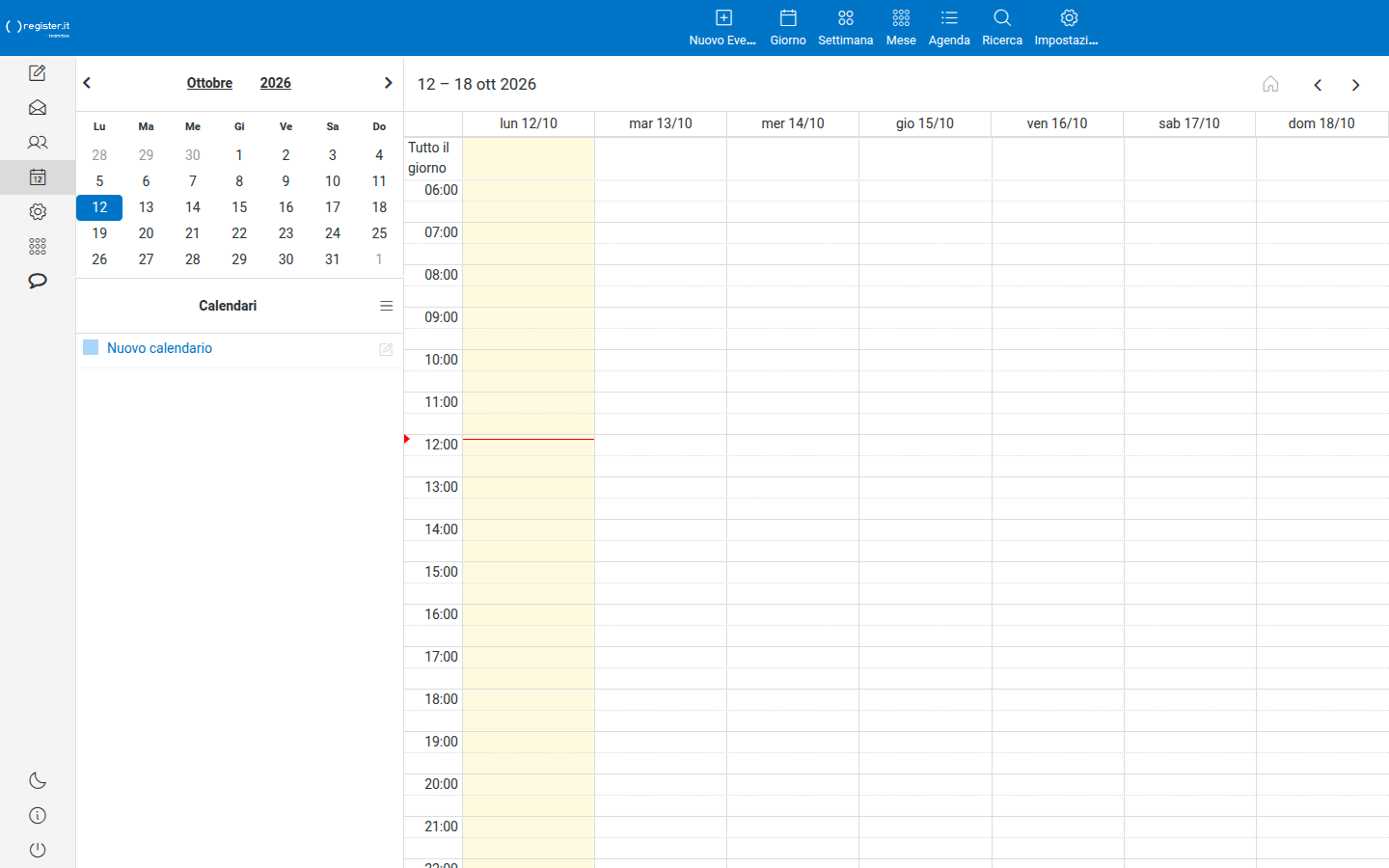
Task: Open calendar Ricerca search
Action: click(1002, 27)
